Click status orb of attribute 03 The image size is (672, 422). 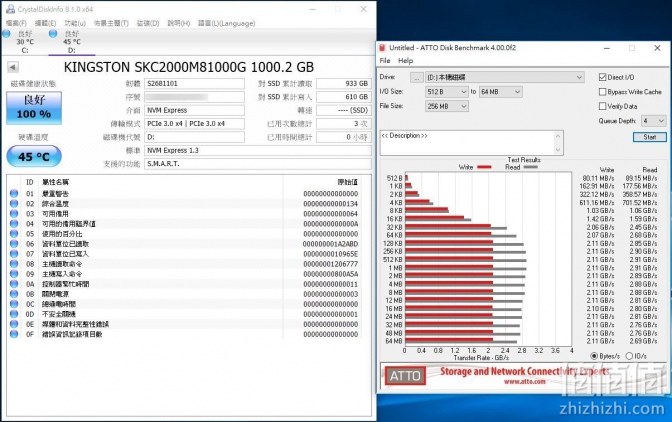pos(14,214)
